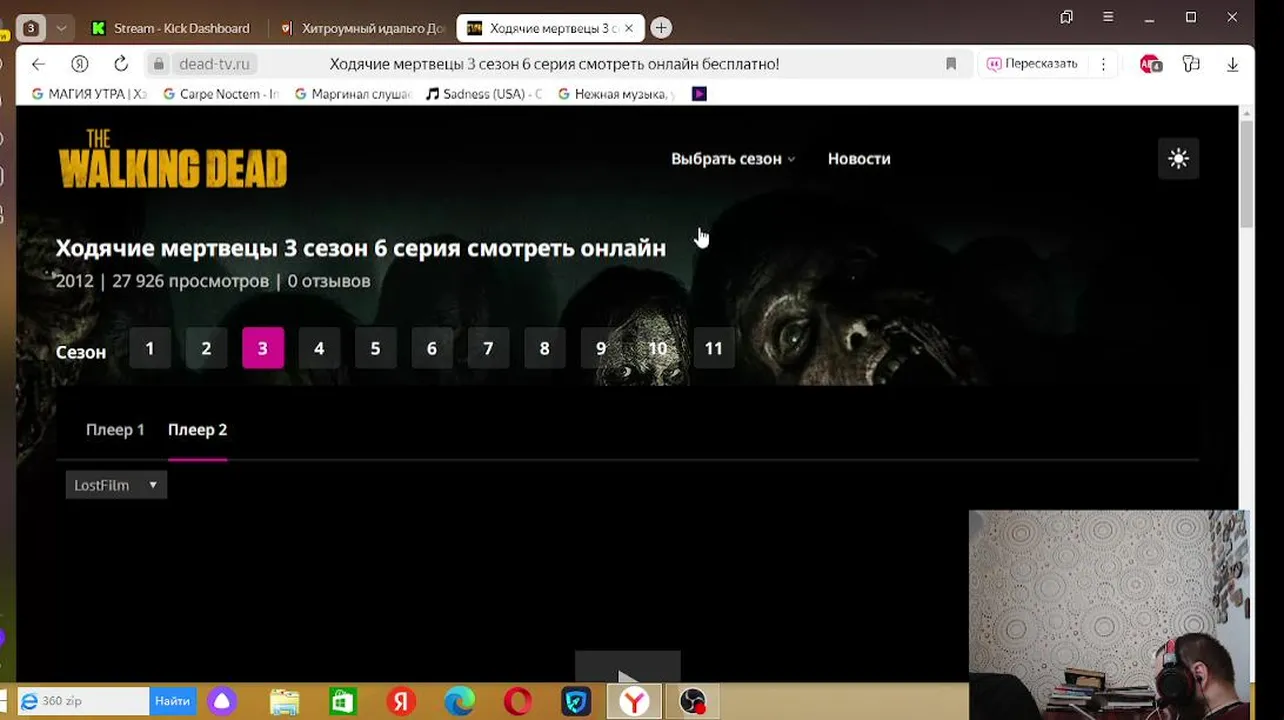Viewport: 1284px width, 720px height.
Task: Open Yandex Browser taskbar icon
Action: (x=634, y=702)
